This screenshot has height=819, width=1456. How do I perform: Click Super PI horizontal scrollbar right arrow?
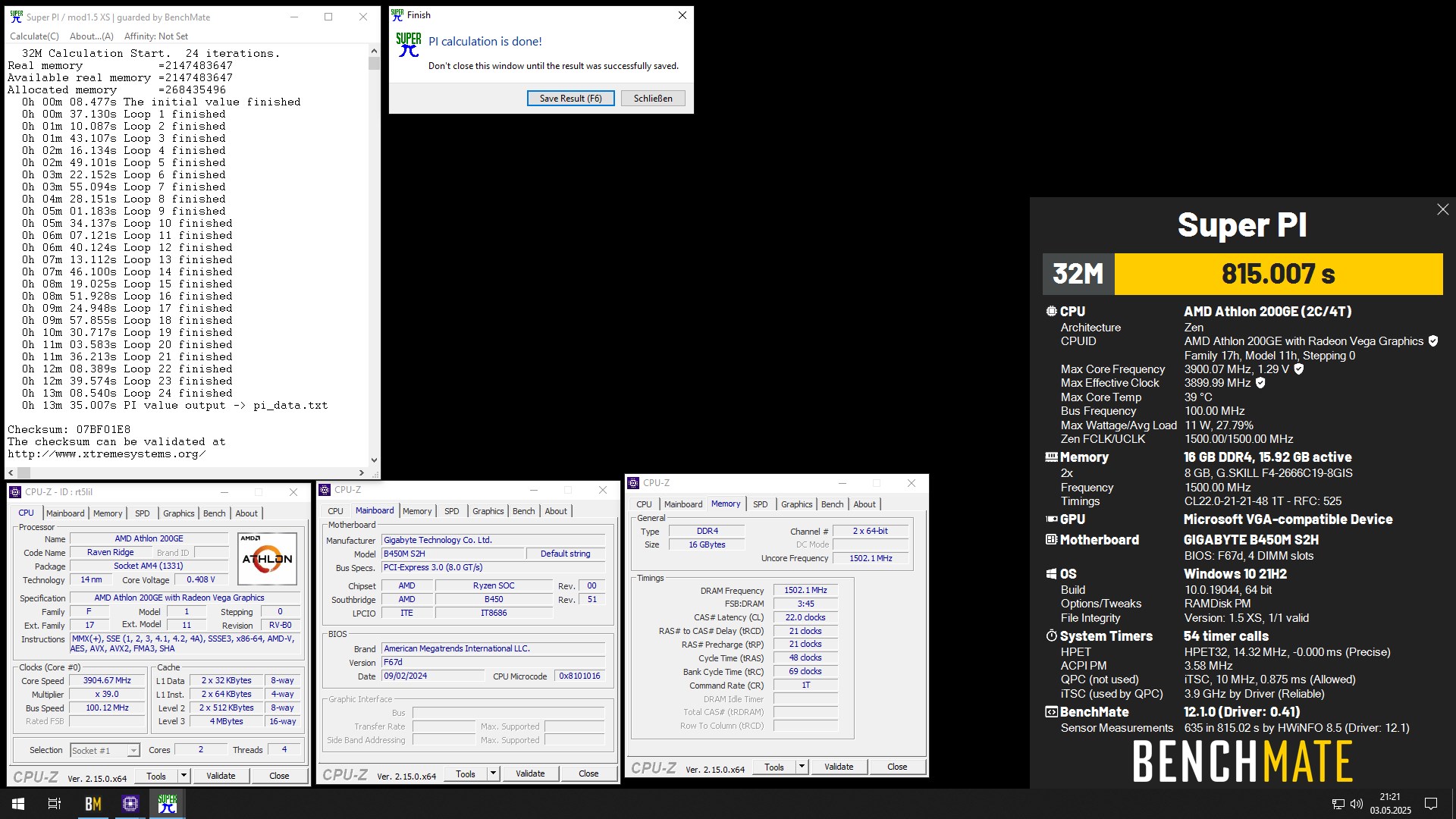point(362,472)
